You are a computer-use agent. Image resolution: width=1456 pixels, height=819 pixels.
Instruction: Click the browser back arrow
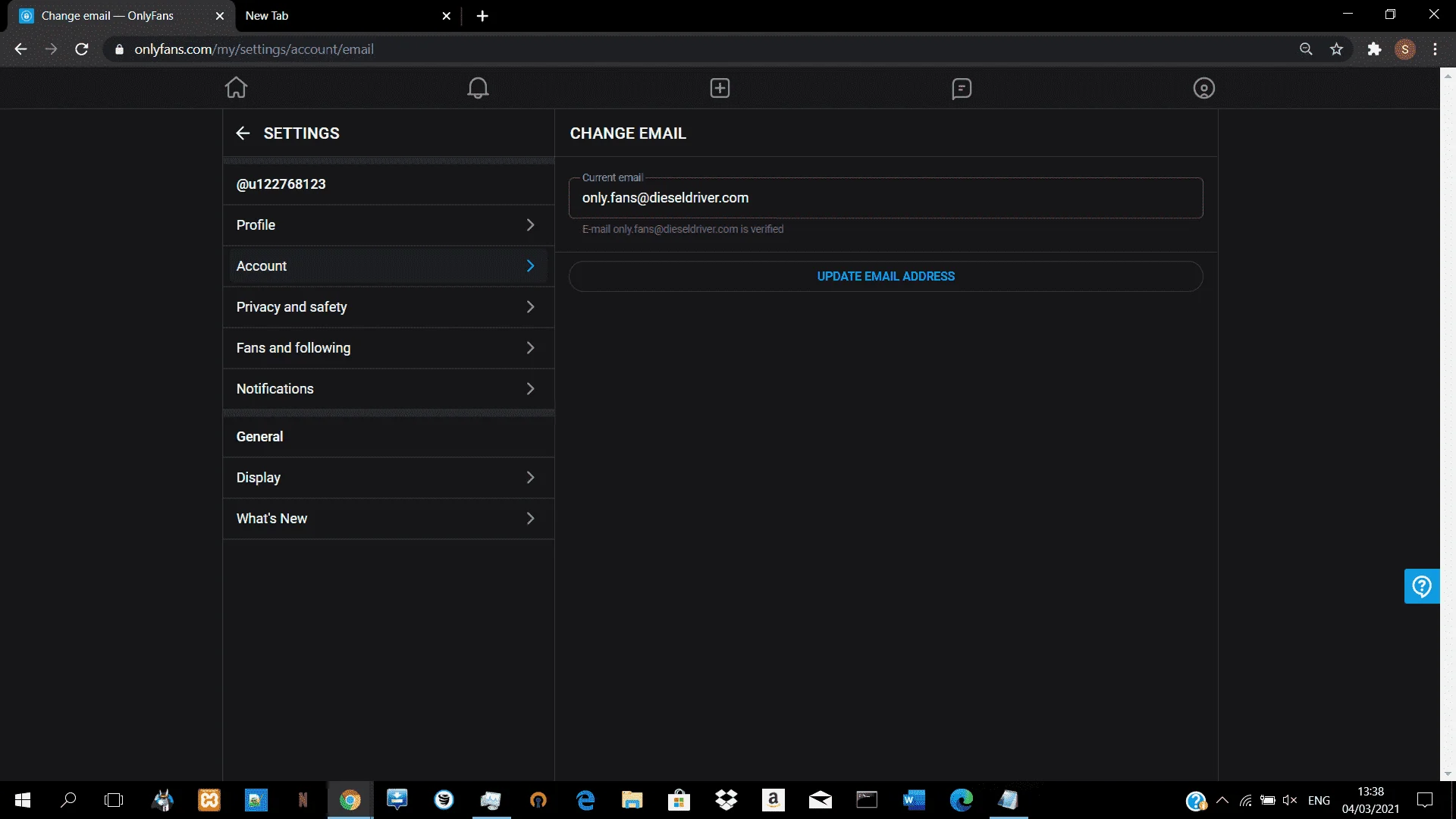[x=20, y=49]
